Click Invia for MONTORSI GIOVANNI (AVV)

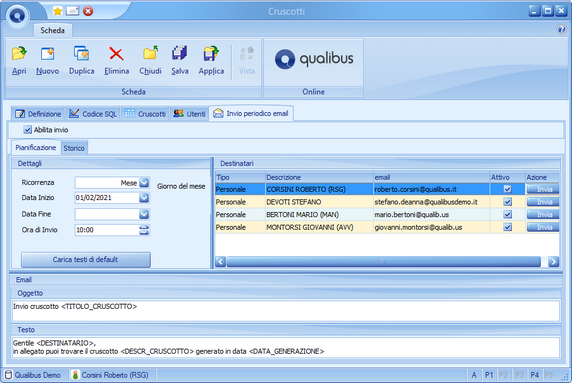point(542,227)
